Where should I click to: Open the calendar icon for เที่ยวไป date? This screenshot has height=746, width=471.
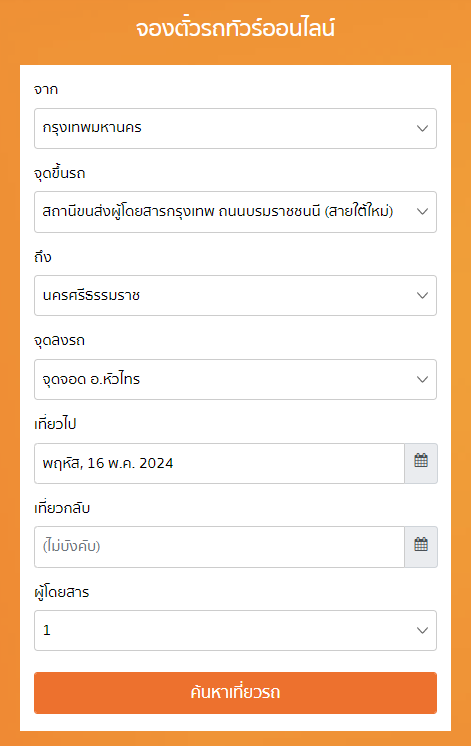(x=421, y=463)
